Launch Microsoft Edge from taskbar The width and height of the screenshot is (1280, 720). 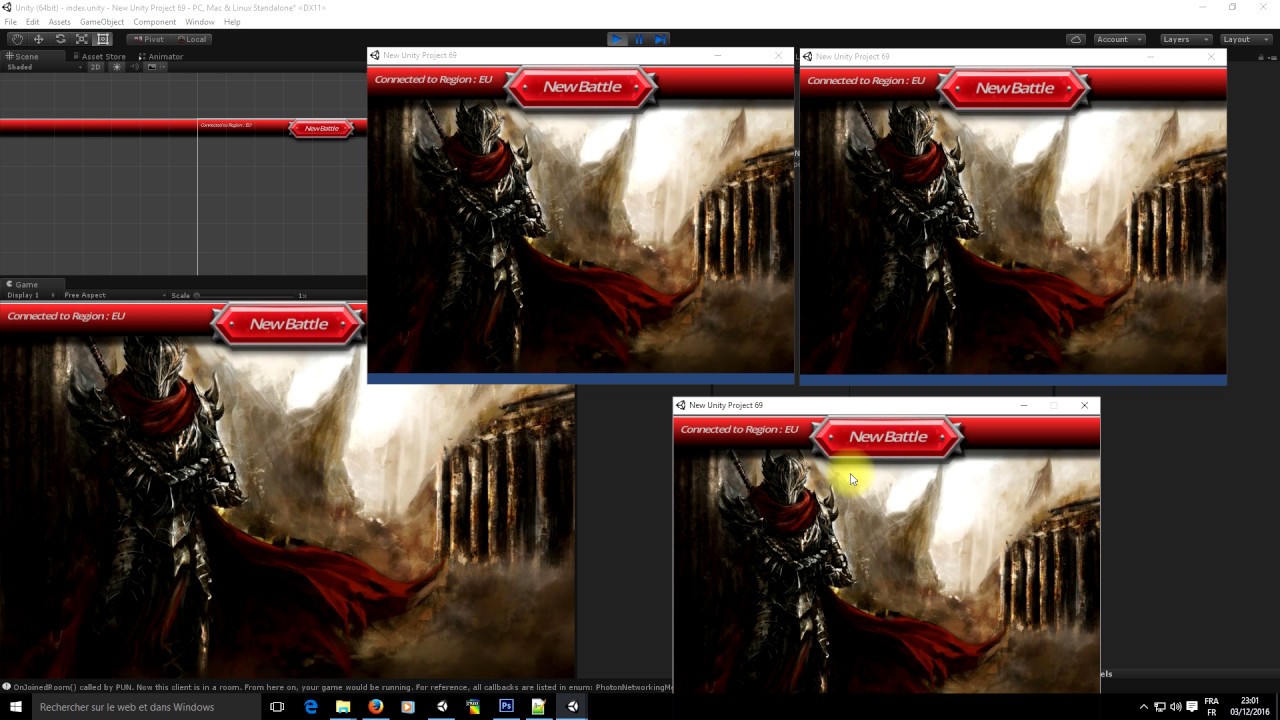coord(311,707)
